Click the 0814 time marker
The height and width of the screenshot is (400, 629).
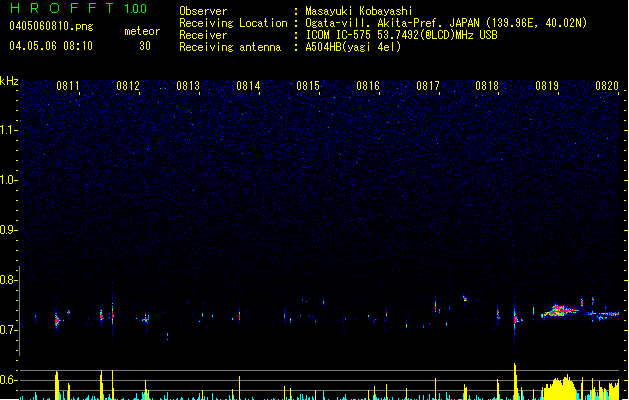click(248, 86)
